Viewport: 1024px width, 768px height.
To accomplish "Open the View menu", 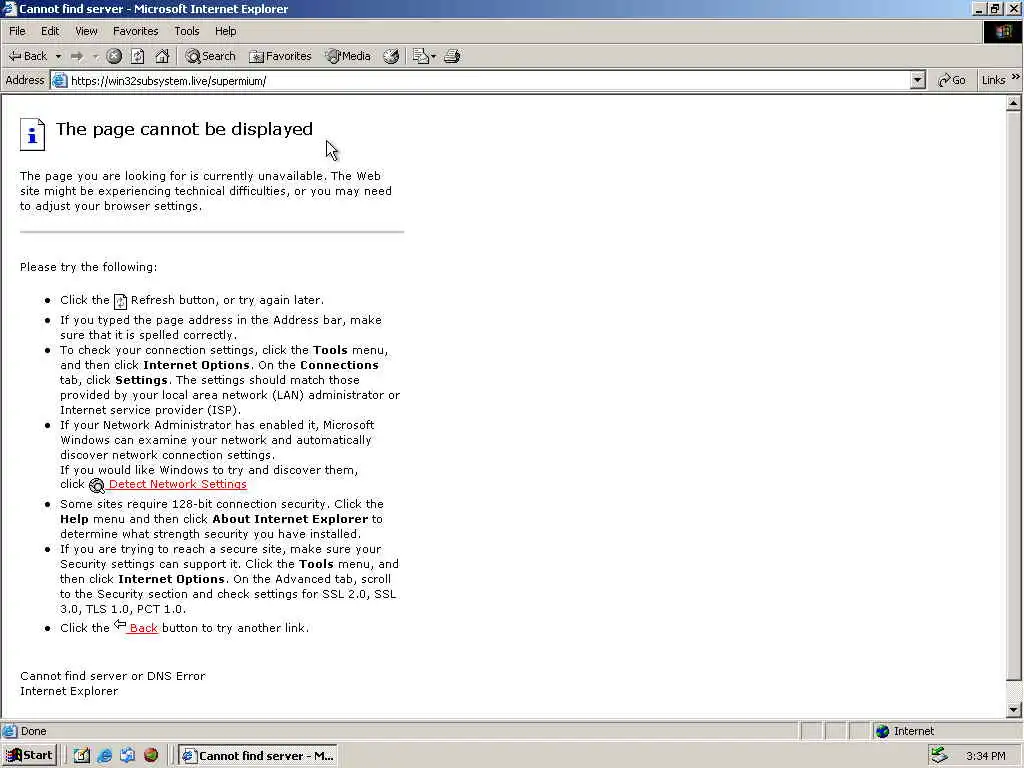I will pyautogui.click(x=86, y=31).
